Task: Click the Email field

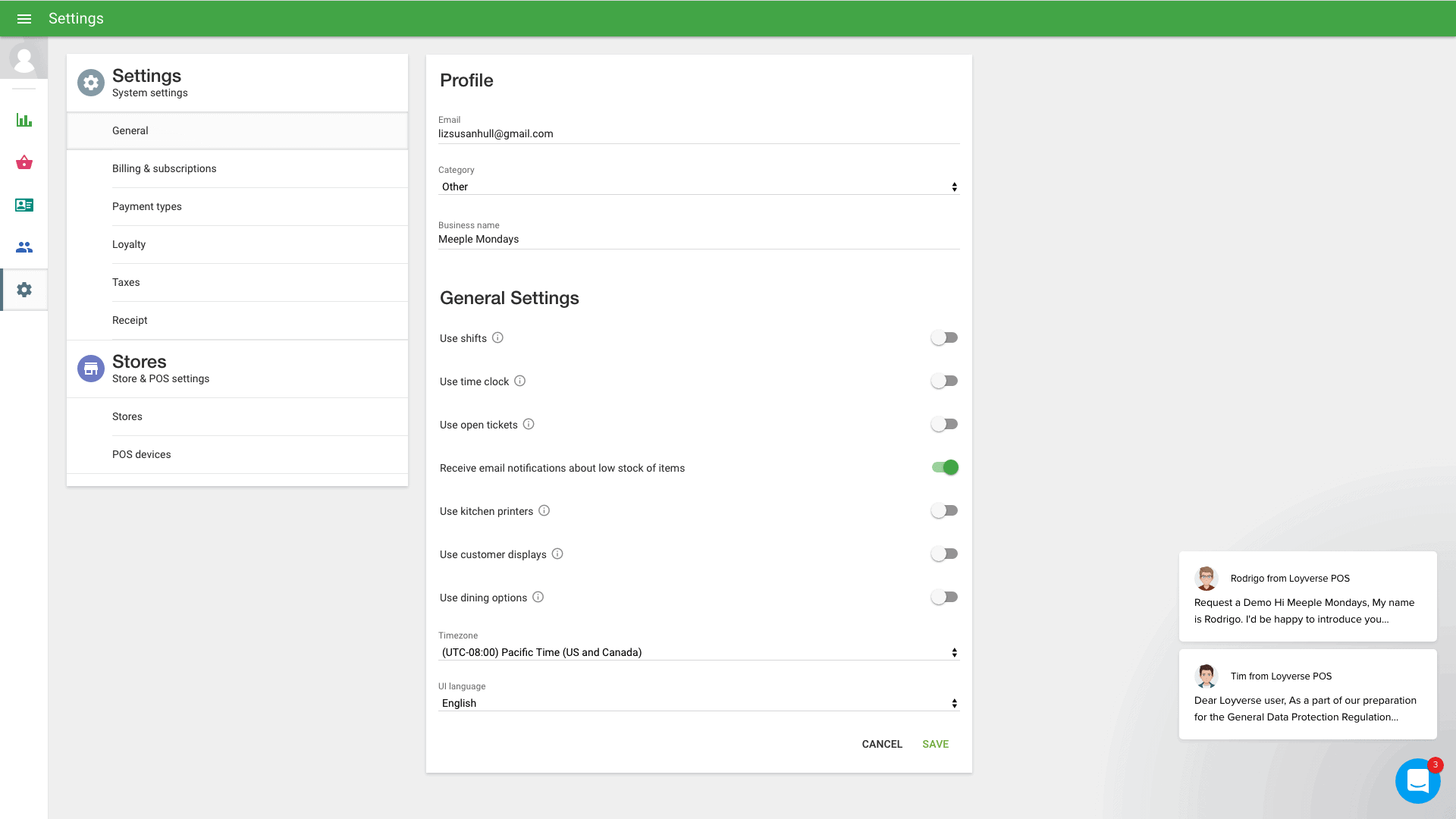Action: (x=698, y=133)
